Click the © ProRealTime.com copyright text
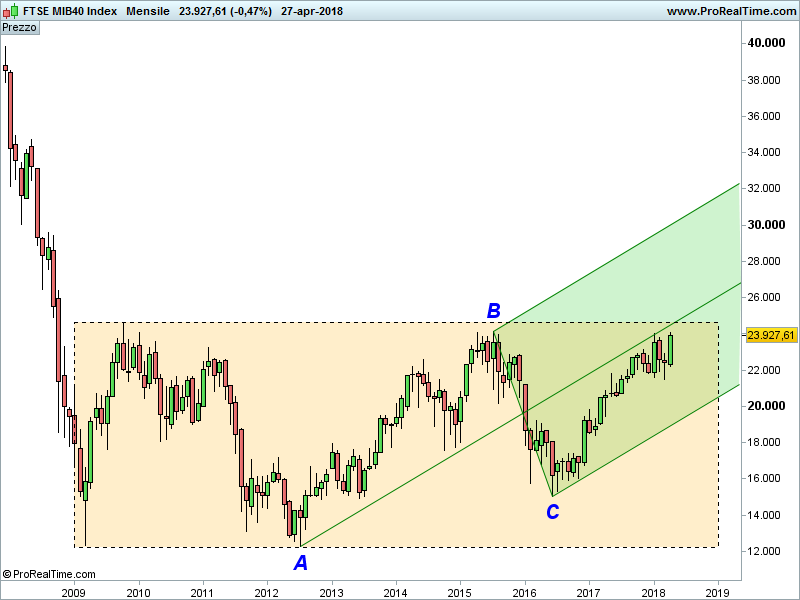 49,574
